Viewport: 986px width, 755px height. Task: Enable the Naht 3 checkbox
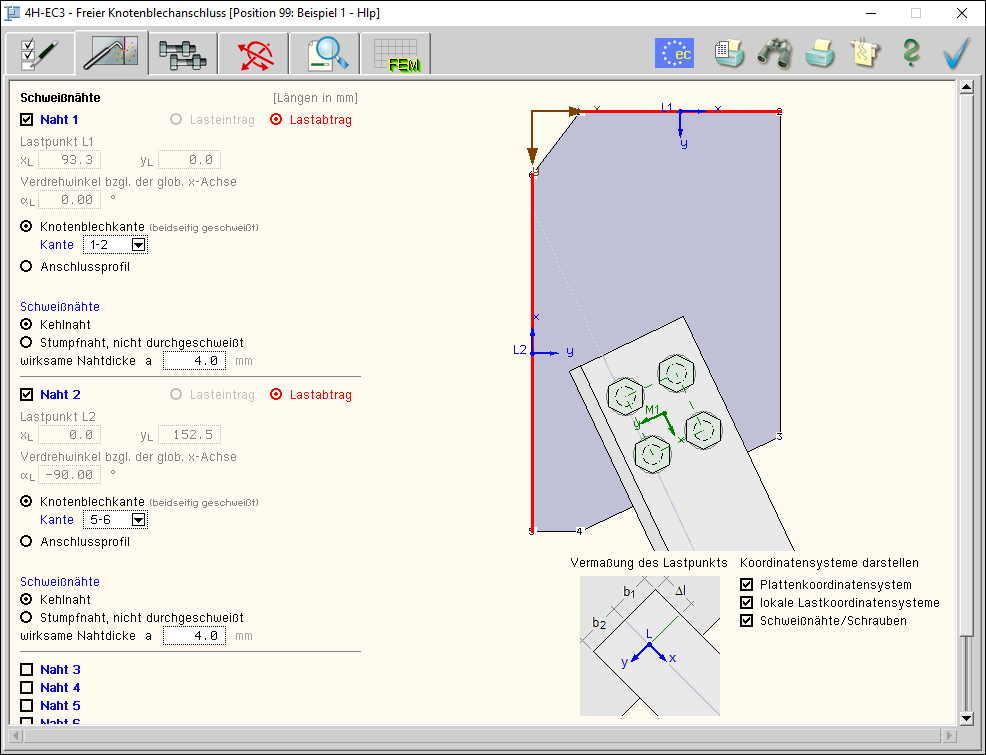[27, 670]
